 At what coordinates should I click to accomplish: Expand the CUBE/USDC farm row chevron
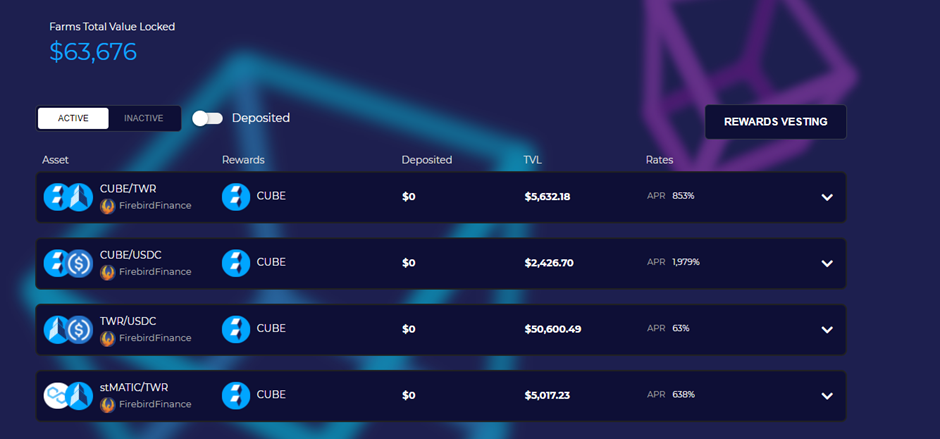coord(827,263)
